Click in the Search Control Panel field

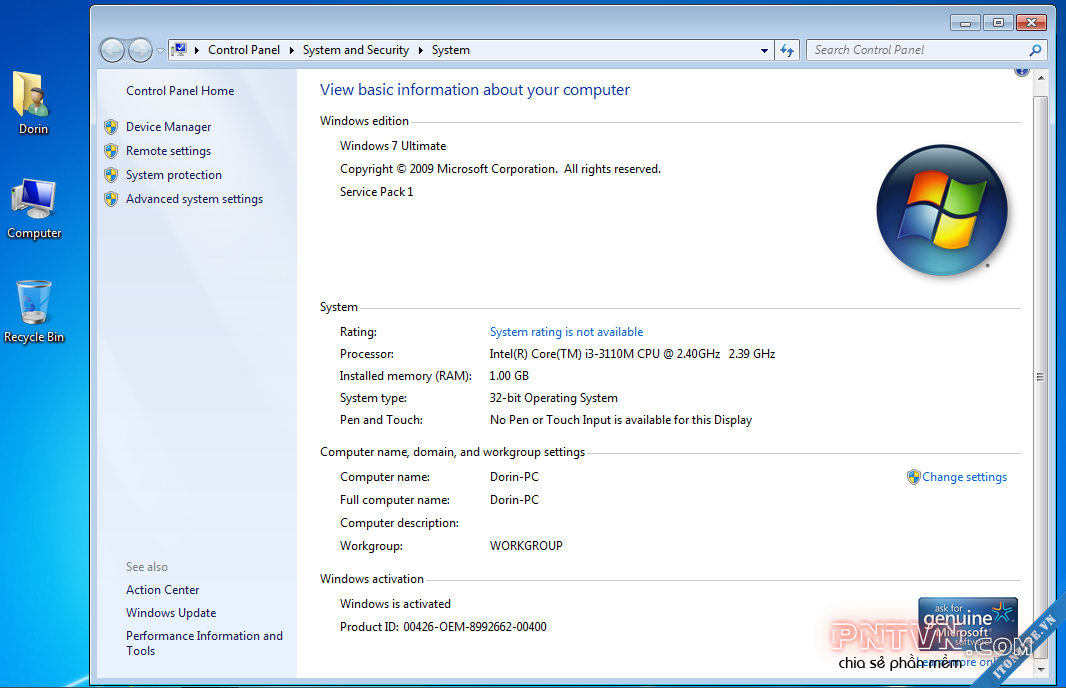pos(918,50)
